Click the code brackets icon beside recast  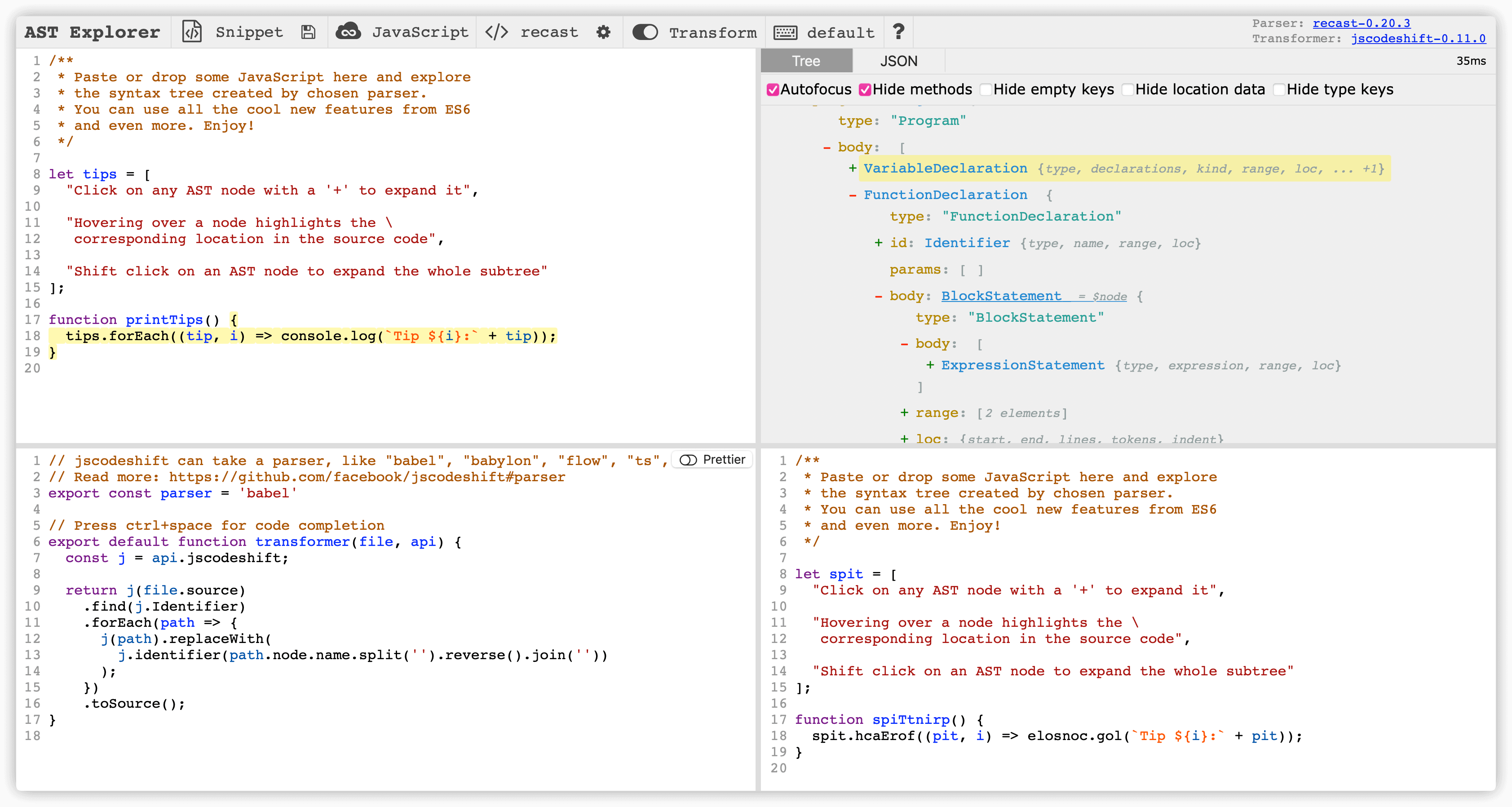pyautogui.click(x=496, y=32)
